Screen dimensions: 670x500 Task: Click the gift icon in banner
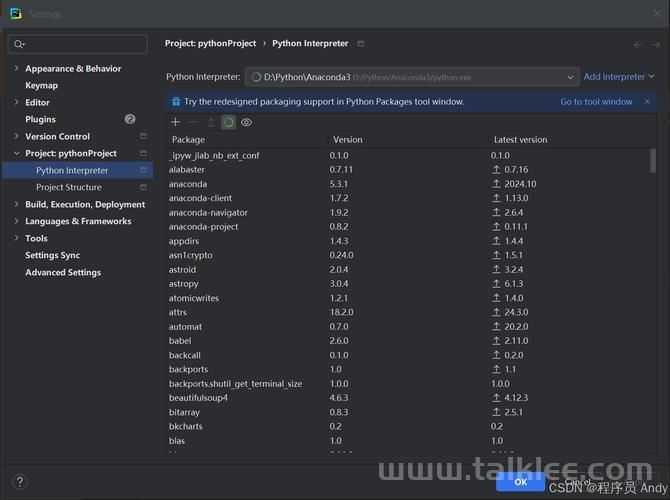coord(176,101)
